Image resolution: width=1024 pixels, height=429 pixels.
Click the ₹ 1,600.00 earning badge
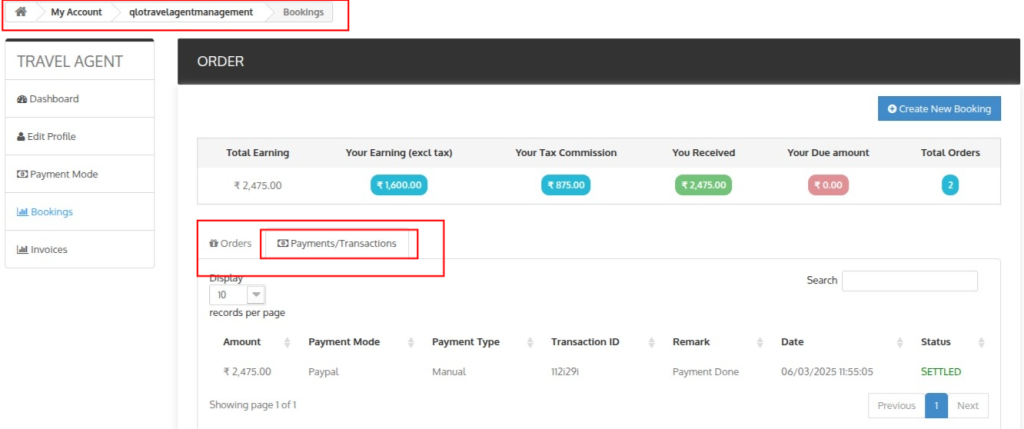point(399,185)
